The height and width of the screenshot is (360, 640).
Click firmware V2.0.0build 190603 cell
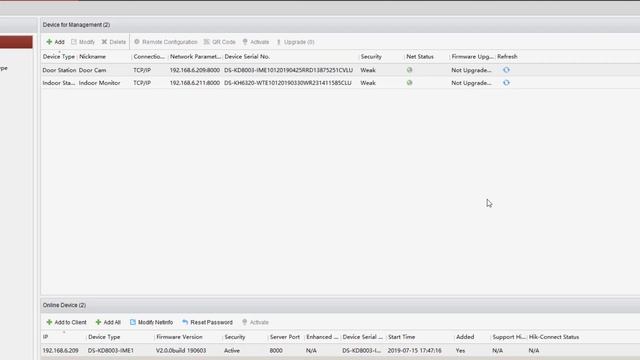[181, 351]
